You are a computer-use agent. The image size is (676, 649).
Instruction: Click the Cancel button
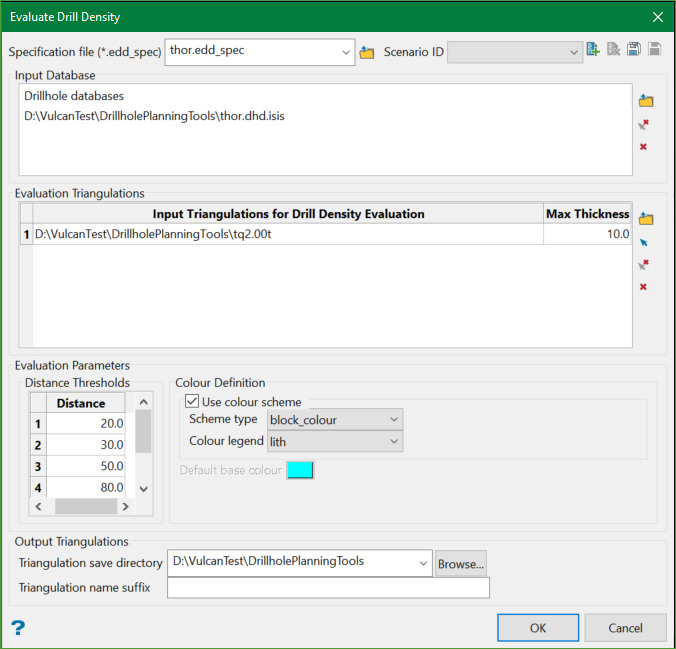point(626,628)
